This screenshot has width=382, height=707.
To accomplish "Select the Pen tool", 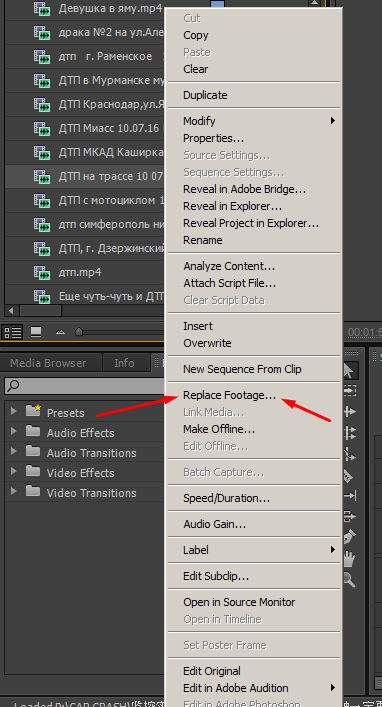I will (x=350, y=537).
